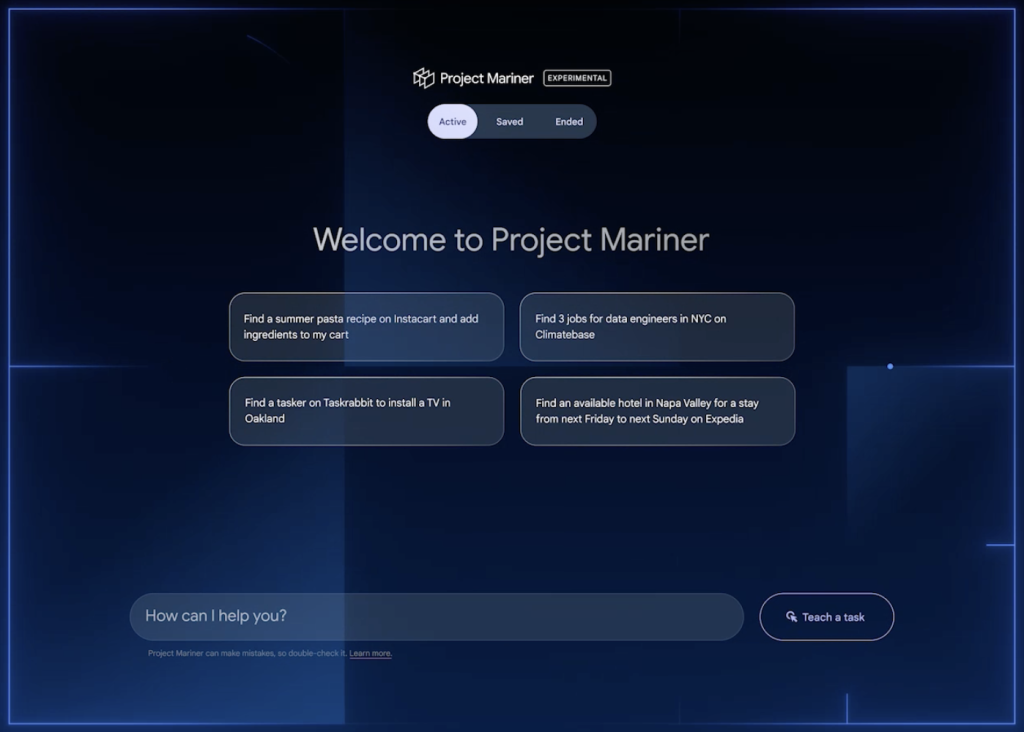Screen dimensions: 1024x732
Task: Click the Project Mariner cube logo icon
Action: (x=424, y=78)
